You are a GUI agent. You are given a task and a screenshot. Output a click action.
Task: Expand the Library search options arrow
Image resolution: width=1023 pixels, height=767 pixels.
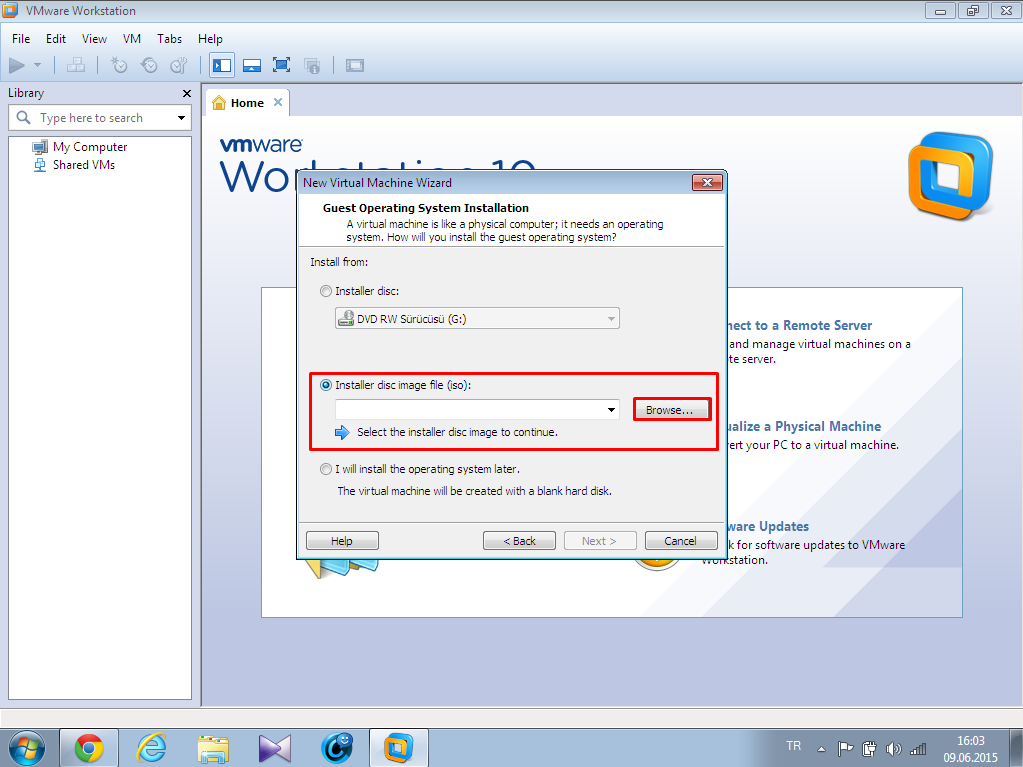pyautogui.click(x=181, y=118)
